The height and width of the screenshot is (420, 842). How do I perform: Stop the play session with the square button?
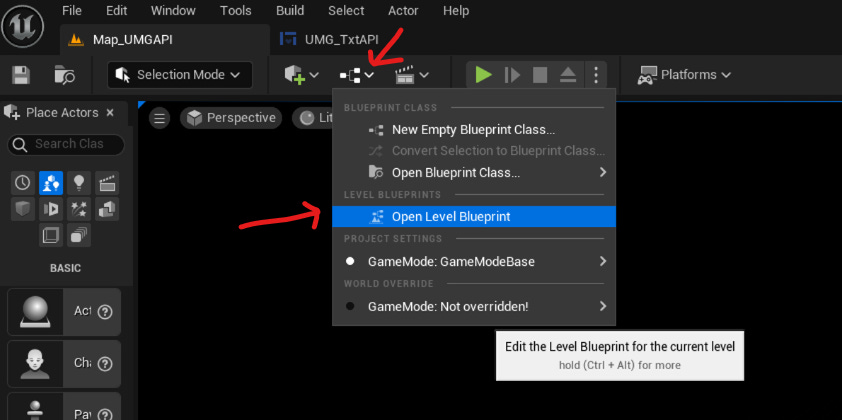[540, 75]
